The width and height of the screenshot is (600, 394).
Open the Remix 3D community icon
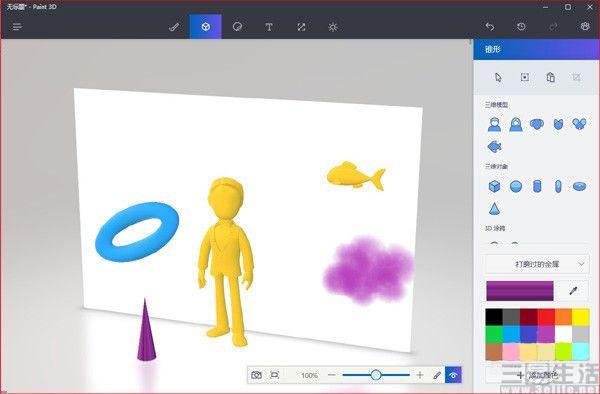(x=585, y=26)
